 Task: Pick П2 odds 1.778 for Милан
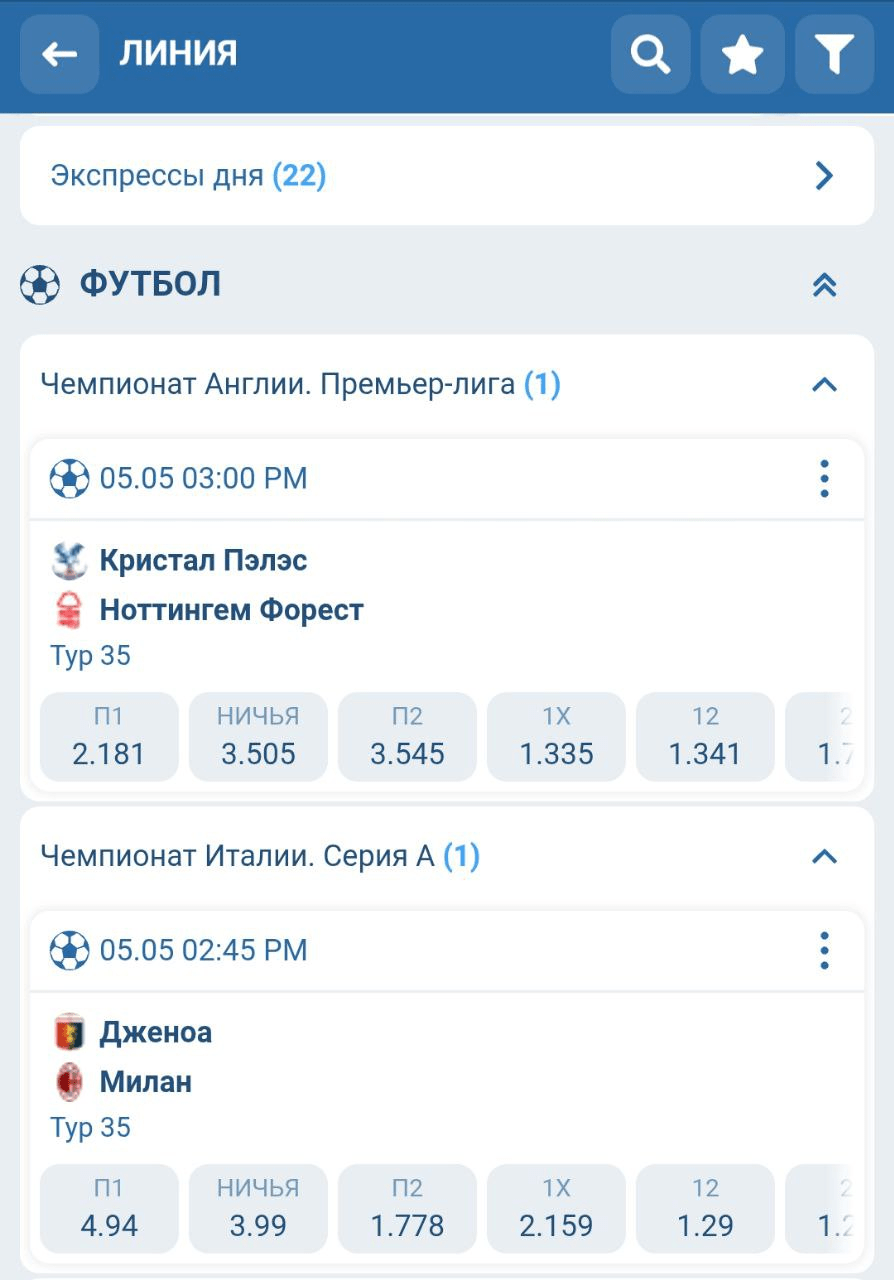click(x=407, y=1208)
